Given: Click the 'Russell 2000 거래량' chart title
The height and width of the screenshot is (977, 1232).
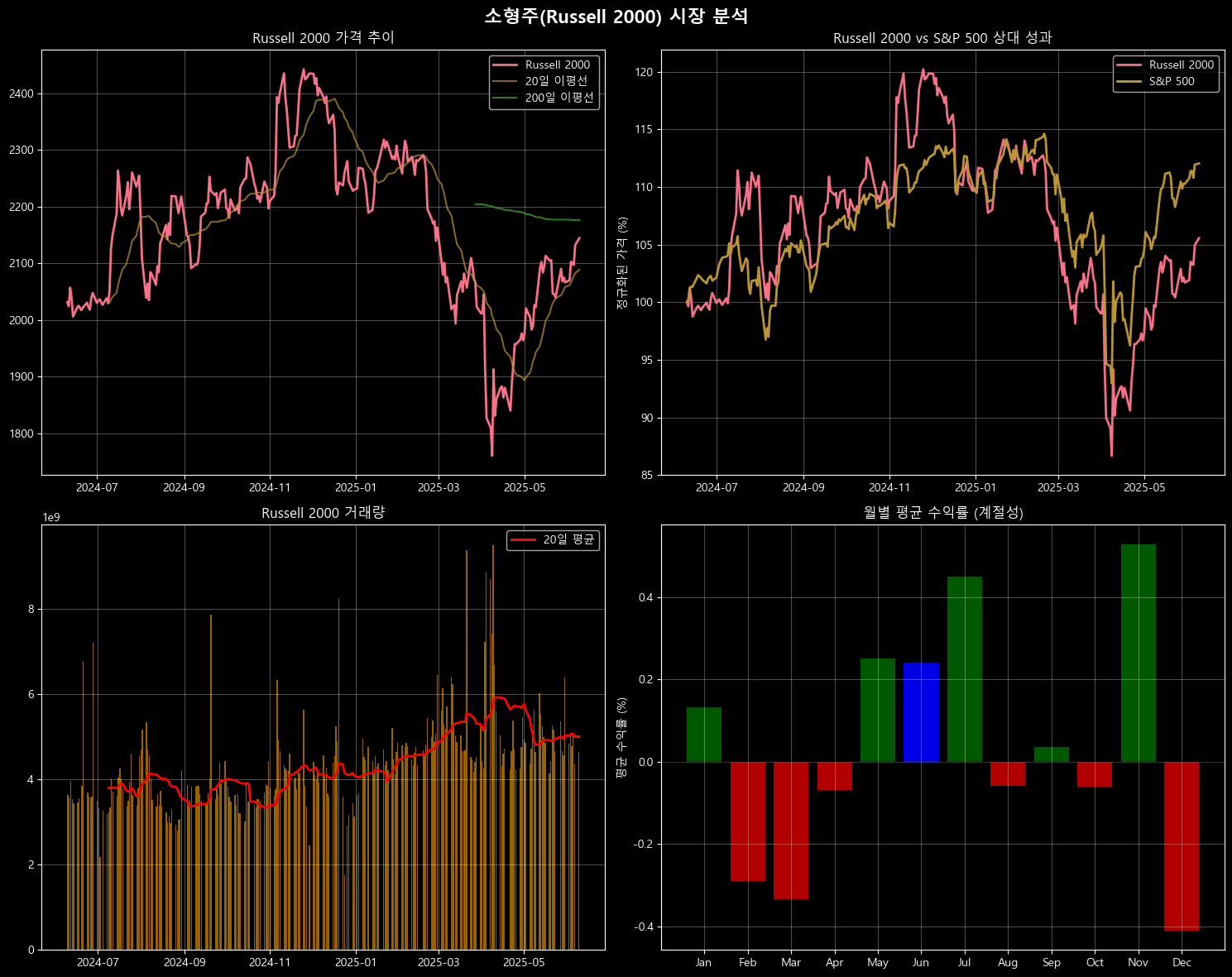Looking at the screenshot, I should tap(323, 513).
